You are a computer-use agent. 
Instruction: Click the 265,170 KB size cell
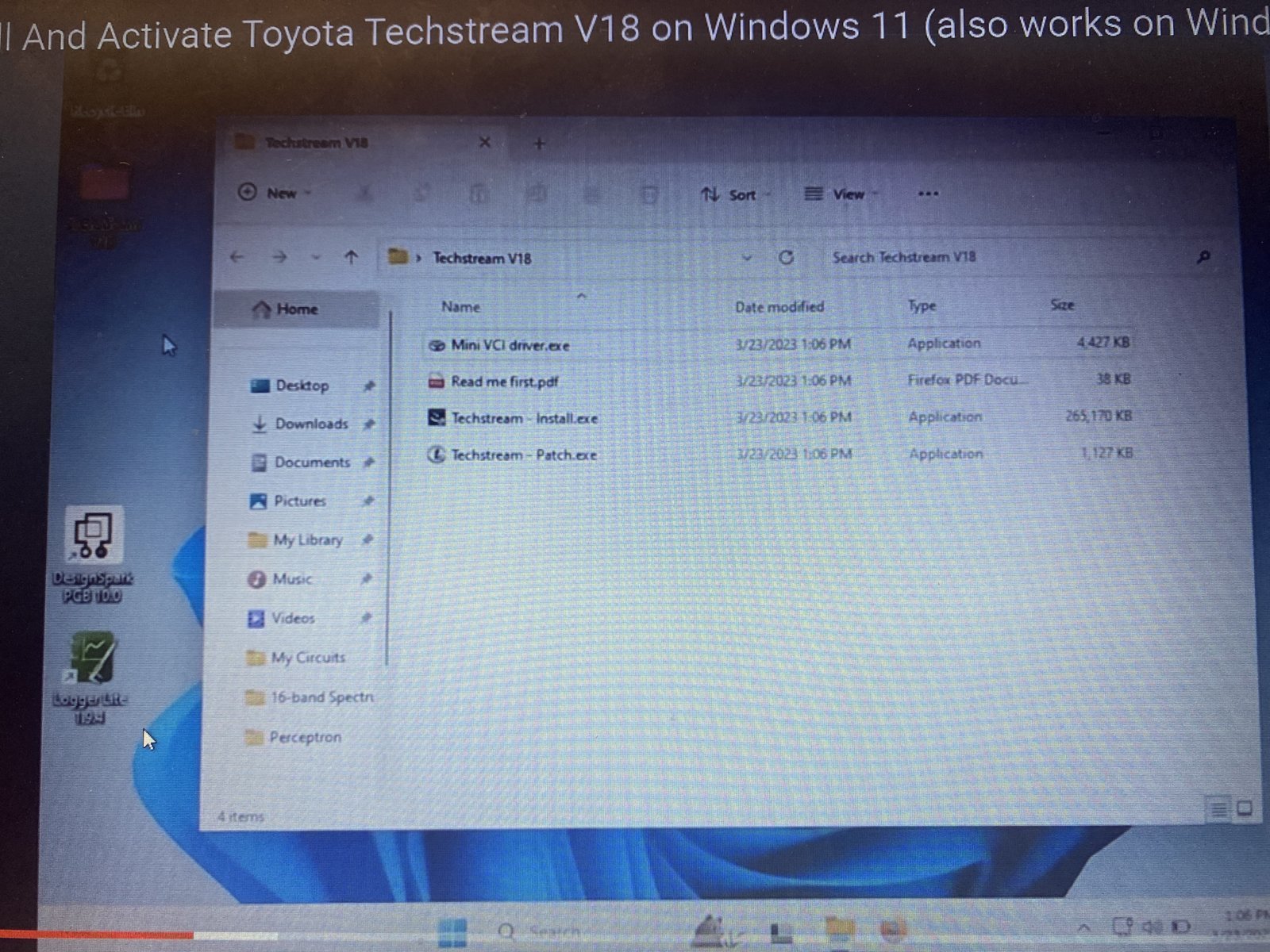pos(1098,416)
